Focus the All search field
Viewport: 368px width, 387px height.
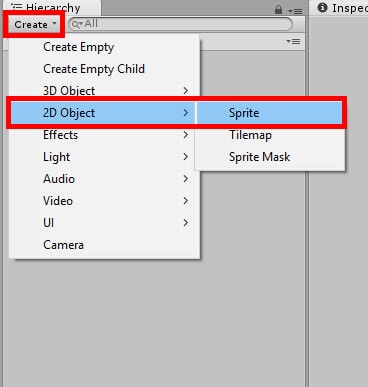tap(180, 24)
